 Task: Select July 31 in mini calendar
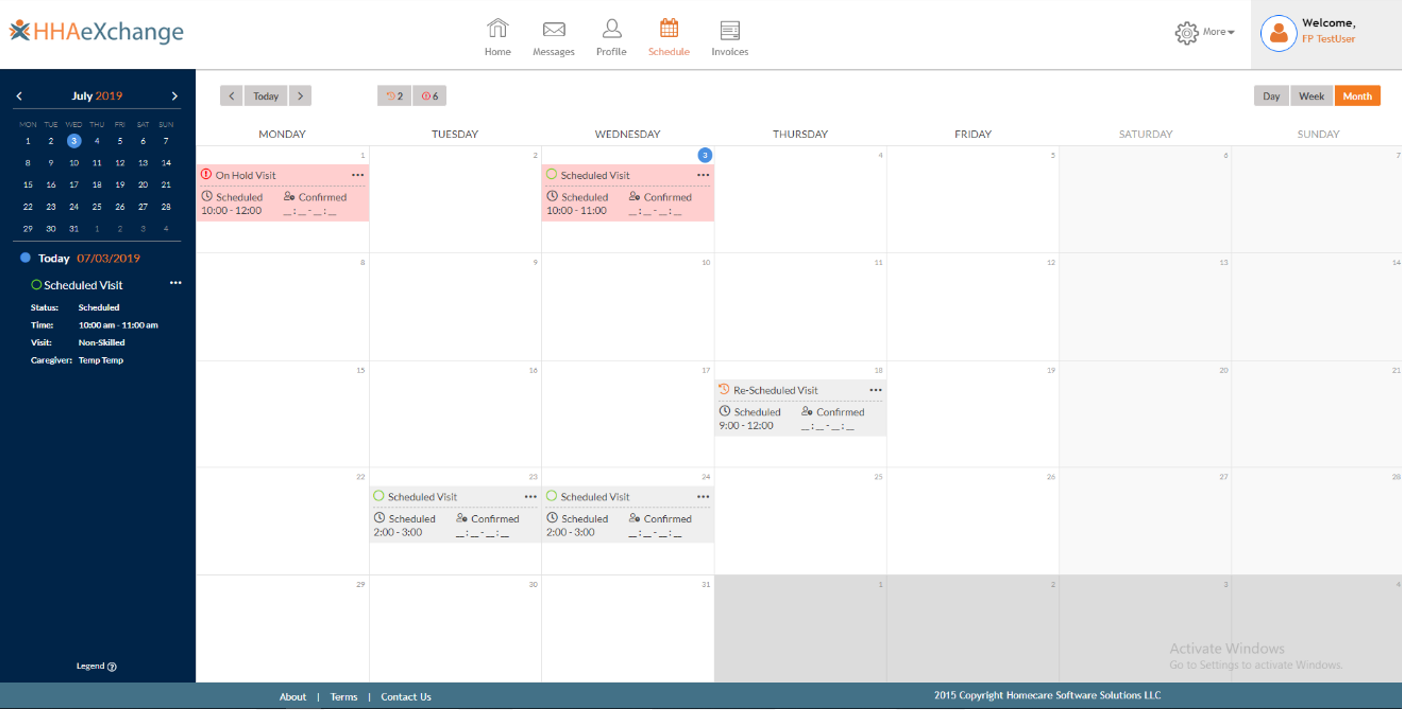click(74, 229)
